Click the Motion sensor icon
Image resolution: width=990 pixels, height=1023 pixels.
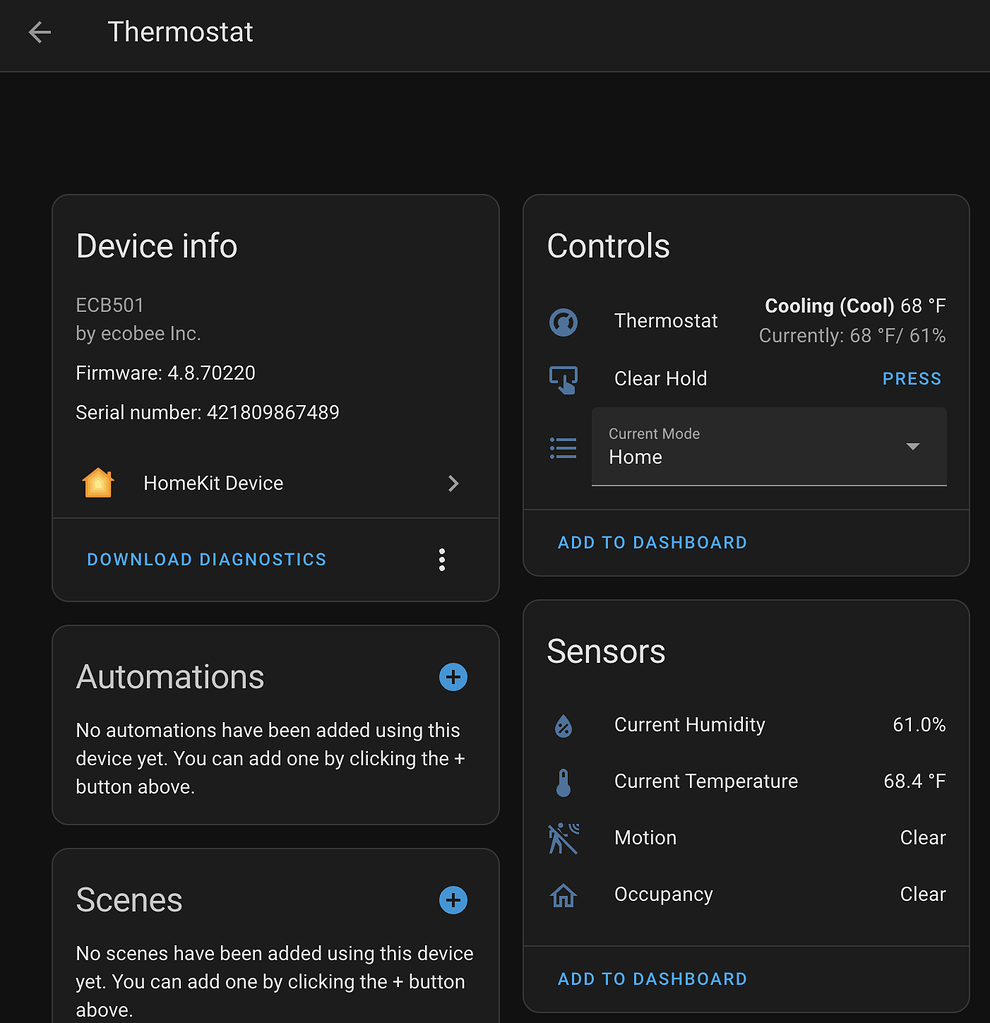click(563, 839)
